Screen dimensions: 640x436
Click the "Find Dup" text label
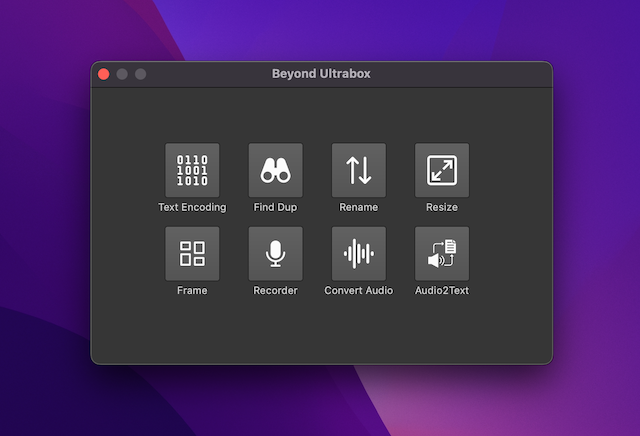point(275,207)
